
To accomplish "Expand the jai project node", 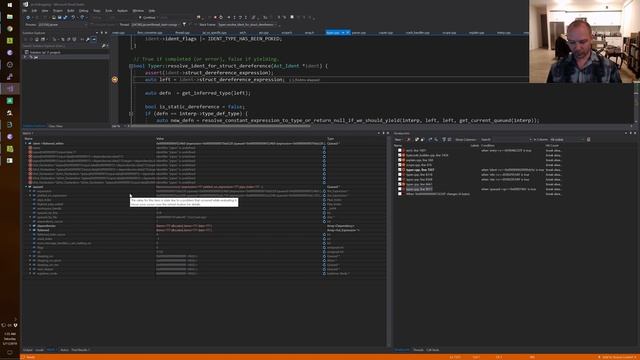I will pyautogui.click(x=26, y=57).
